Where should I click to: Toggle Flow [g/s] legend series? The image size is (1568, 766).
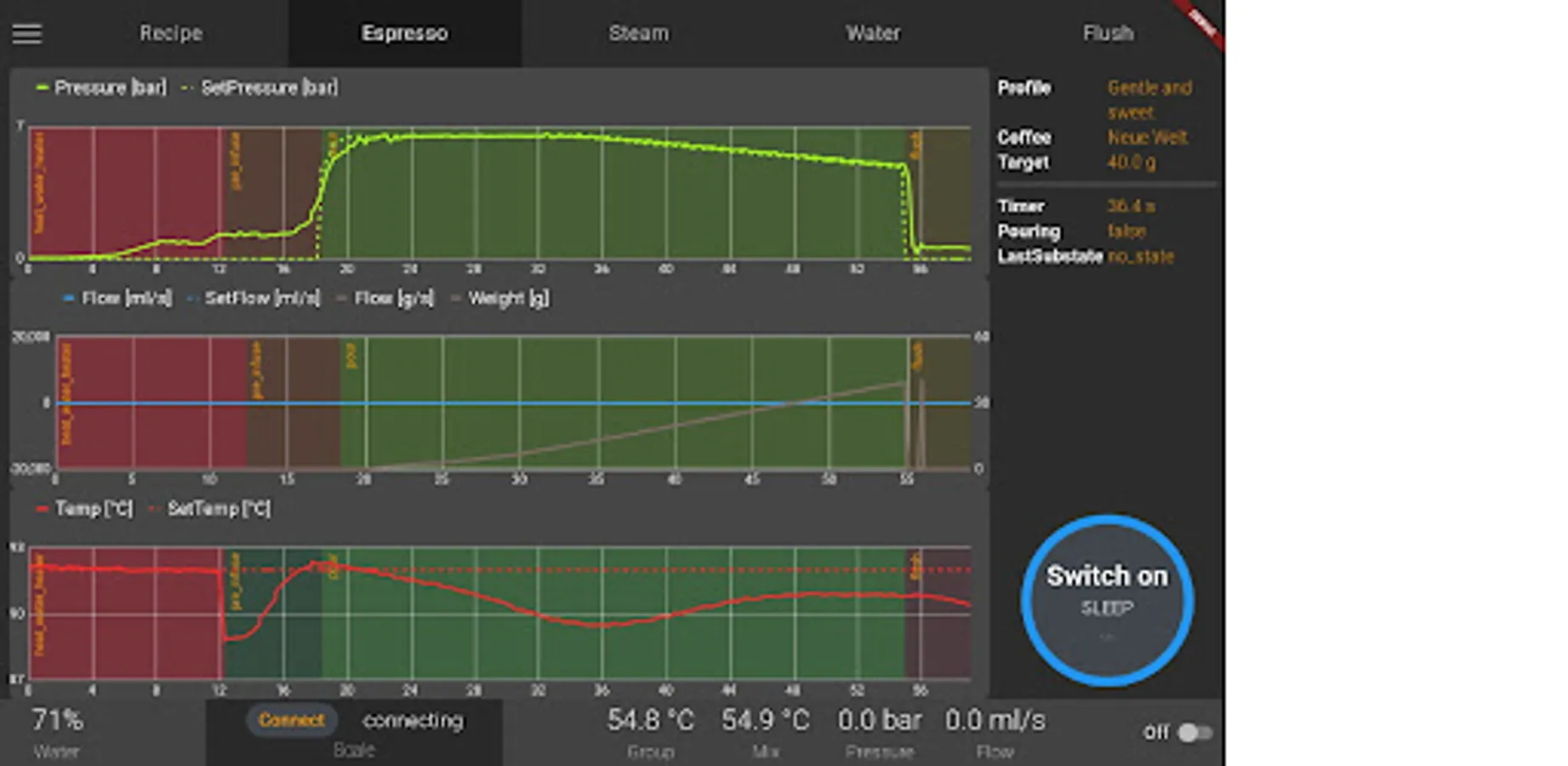tap(385, 298)
